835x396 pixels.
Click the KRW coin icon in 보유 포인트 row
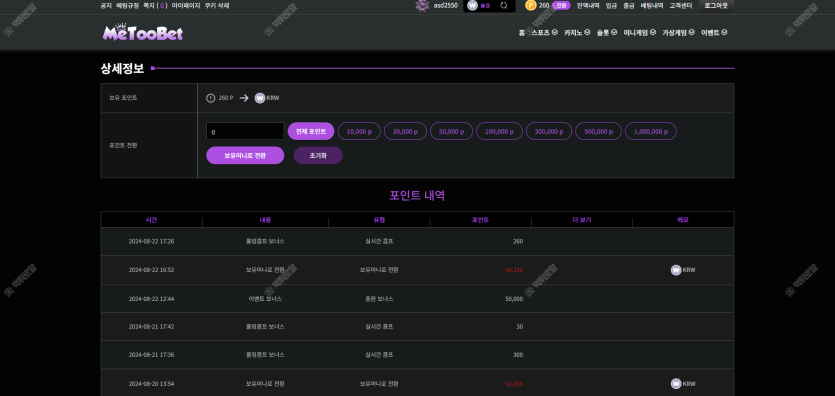coord(260,98)
